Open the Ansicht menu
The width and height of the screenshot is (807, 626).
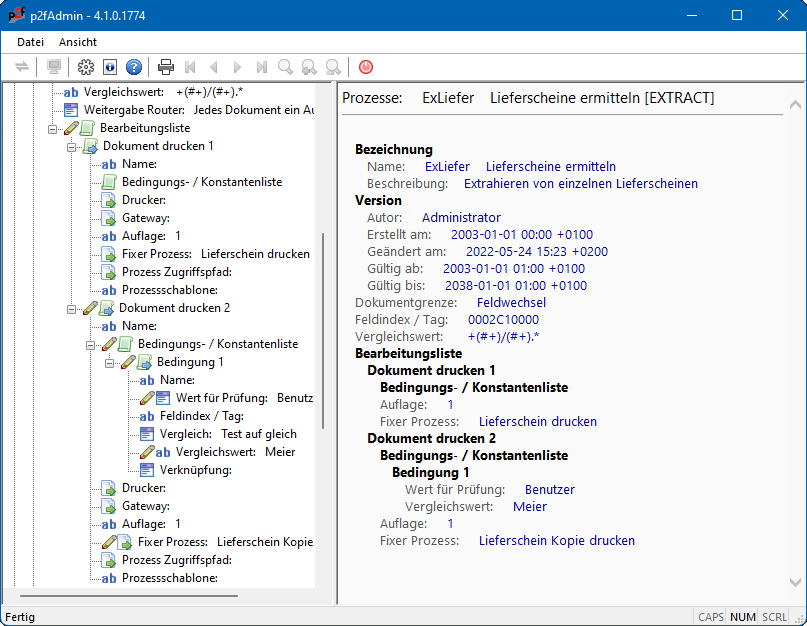click(78, 42)
